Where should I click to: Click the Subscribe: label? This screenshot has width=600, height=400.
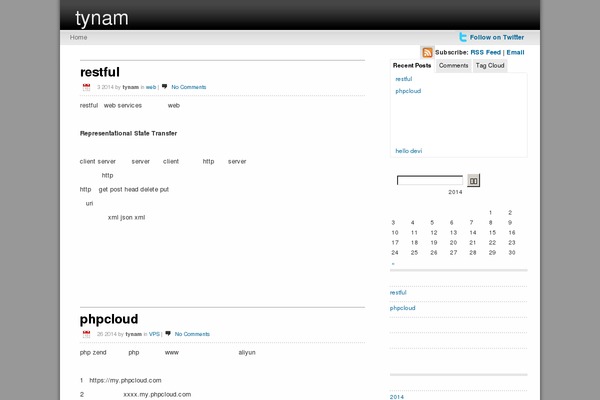coord(452,52)
